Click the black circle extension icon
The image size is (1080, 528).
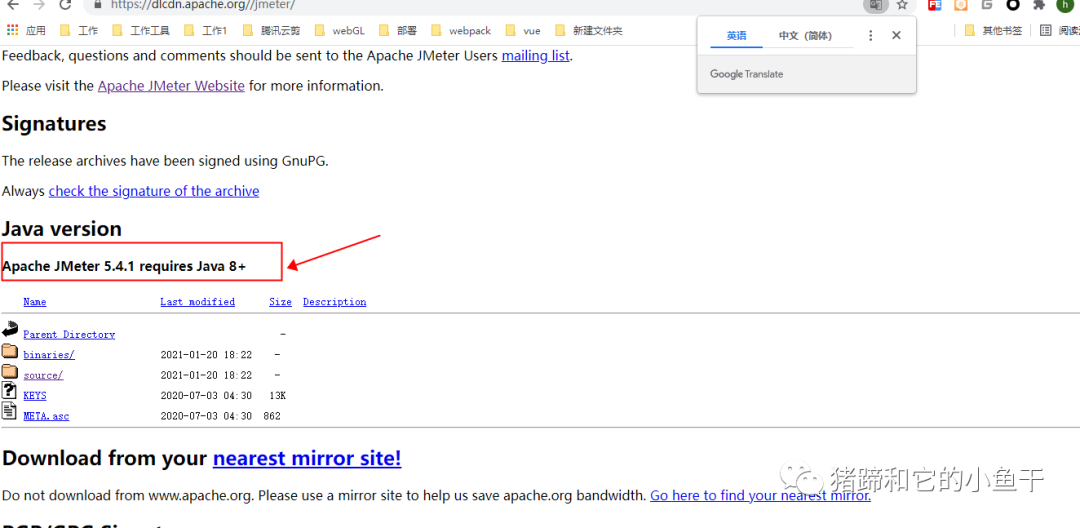1012,5
